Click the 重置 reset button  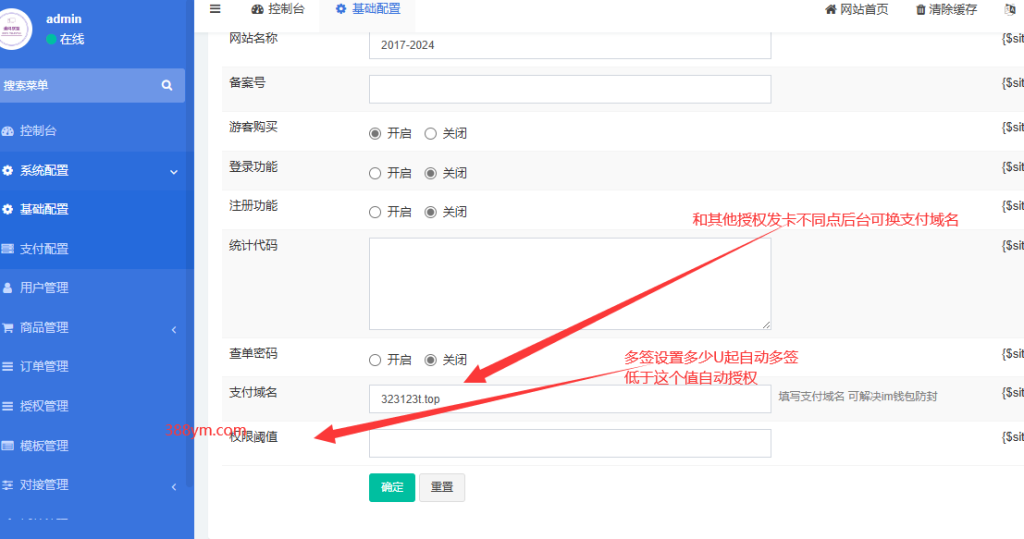coord(442,487)
